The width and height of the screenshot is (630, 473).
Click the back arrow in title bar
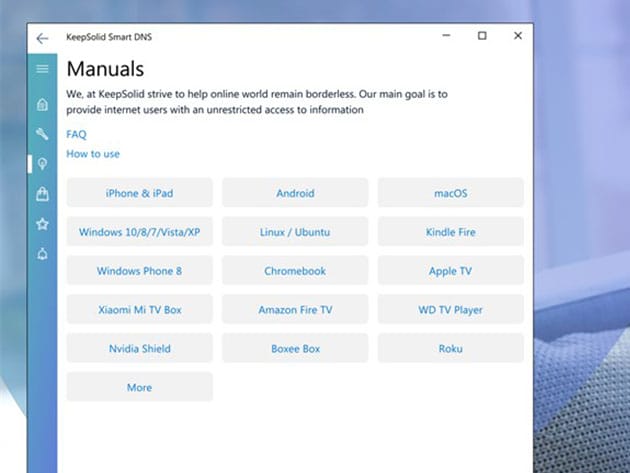42,38
